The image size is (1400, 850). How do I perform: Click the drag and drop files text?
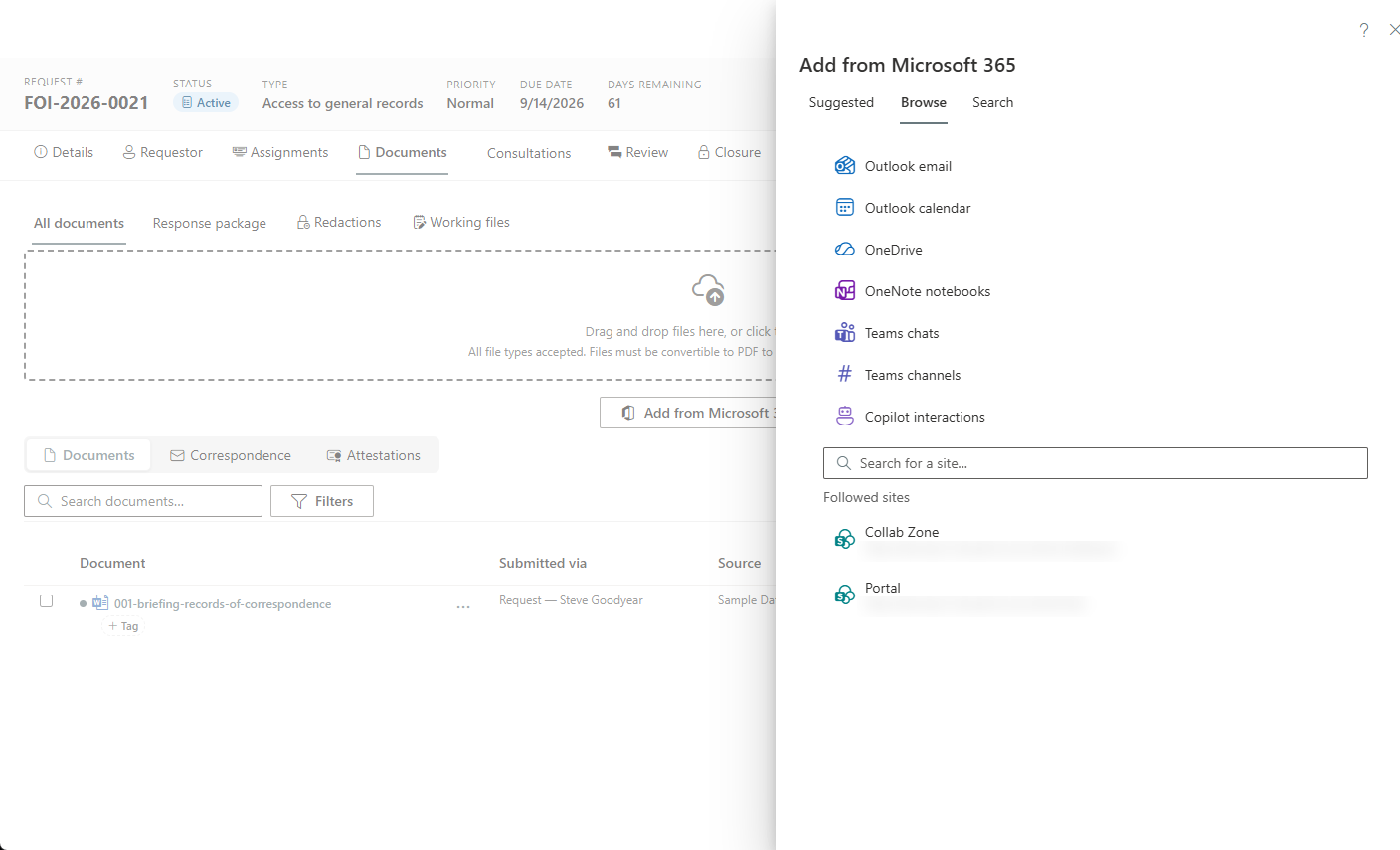(x=678, y=331)
